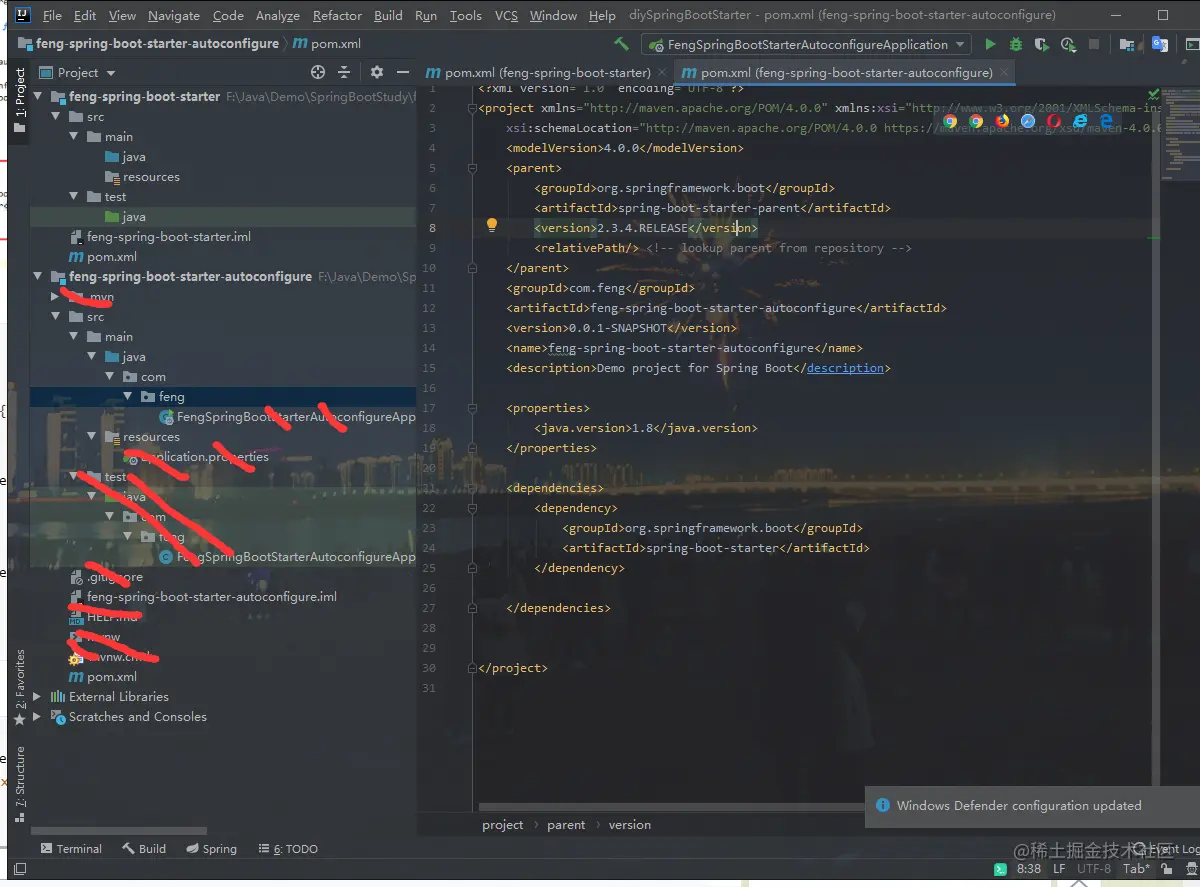Click the project breadcrumb below the editor
Image resolution: width=1200 pixels, height=887 pixels.
[x=502, y=825]
